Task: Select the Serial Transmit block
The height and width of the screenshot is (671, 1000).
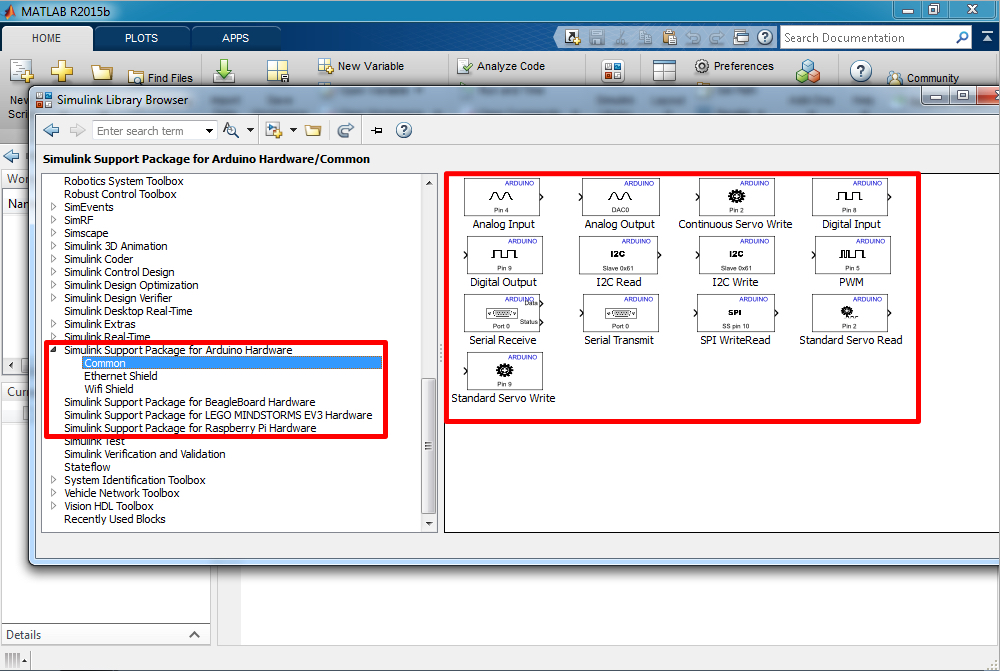Action: [620, 313]
